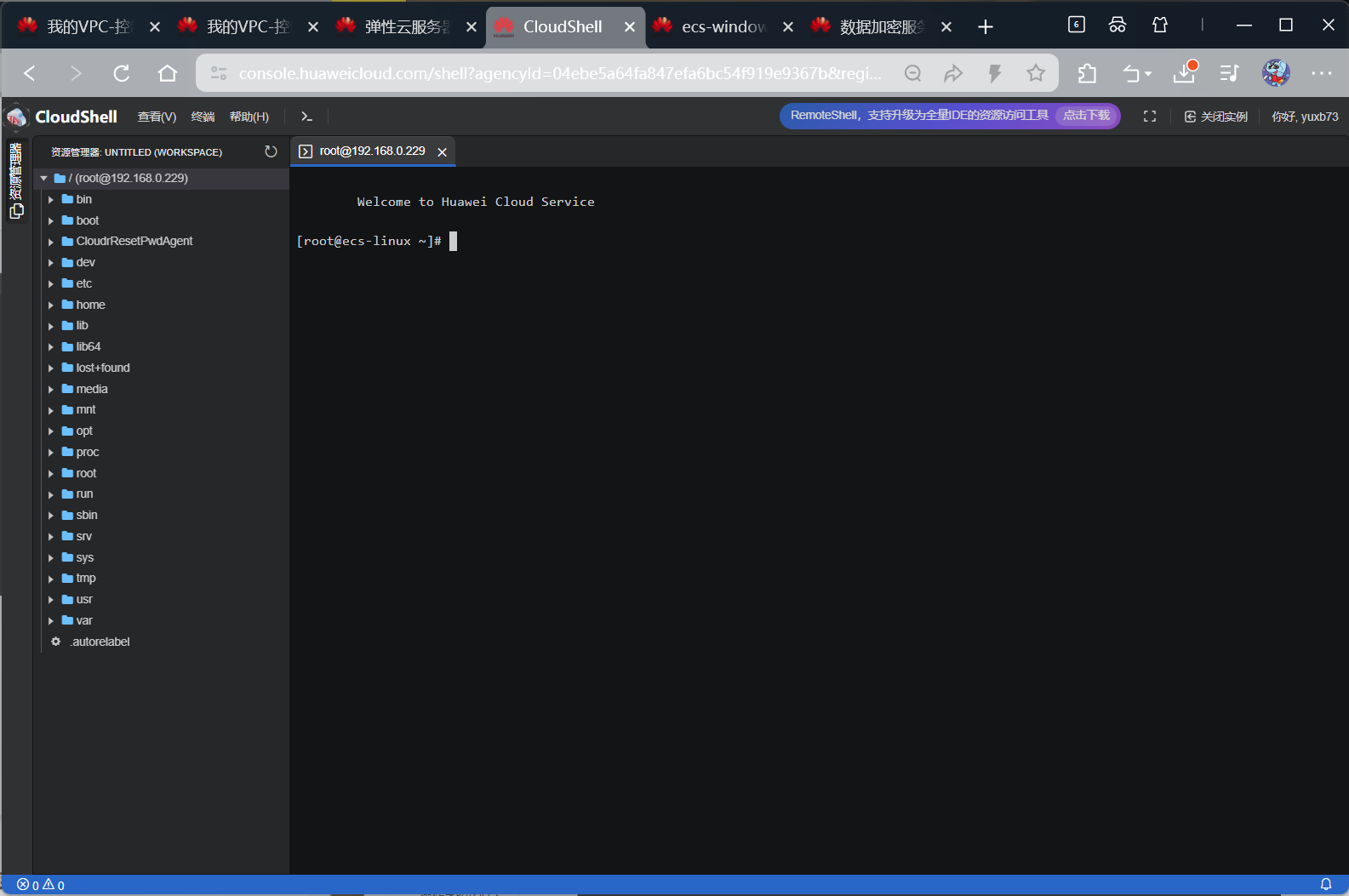Open the browser profile avatar

pyautogui.click(x=1276, y=73)
